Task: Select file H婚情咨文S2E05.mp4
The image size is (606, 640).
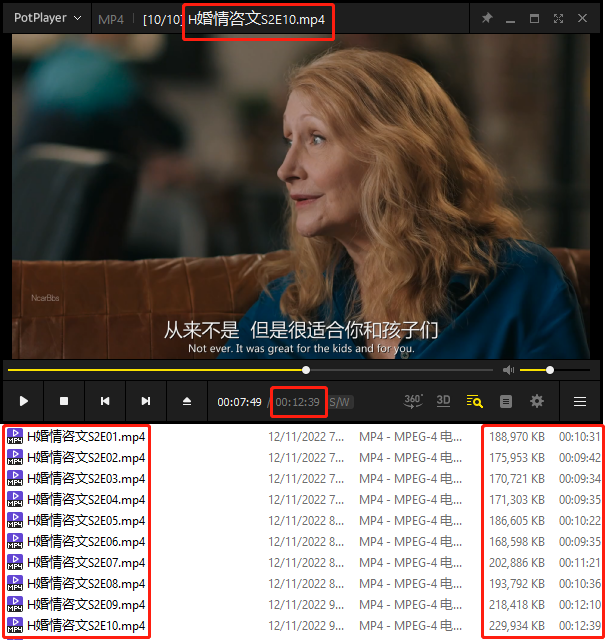Action: [86, 521]
